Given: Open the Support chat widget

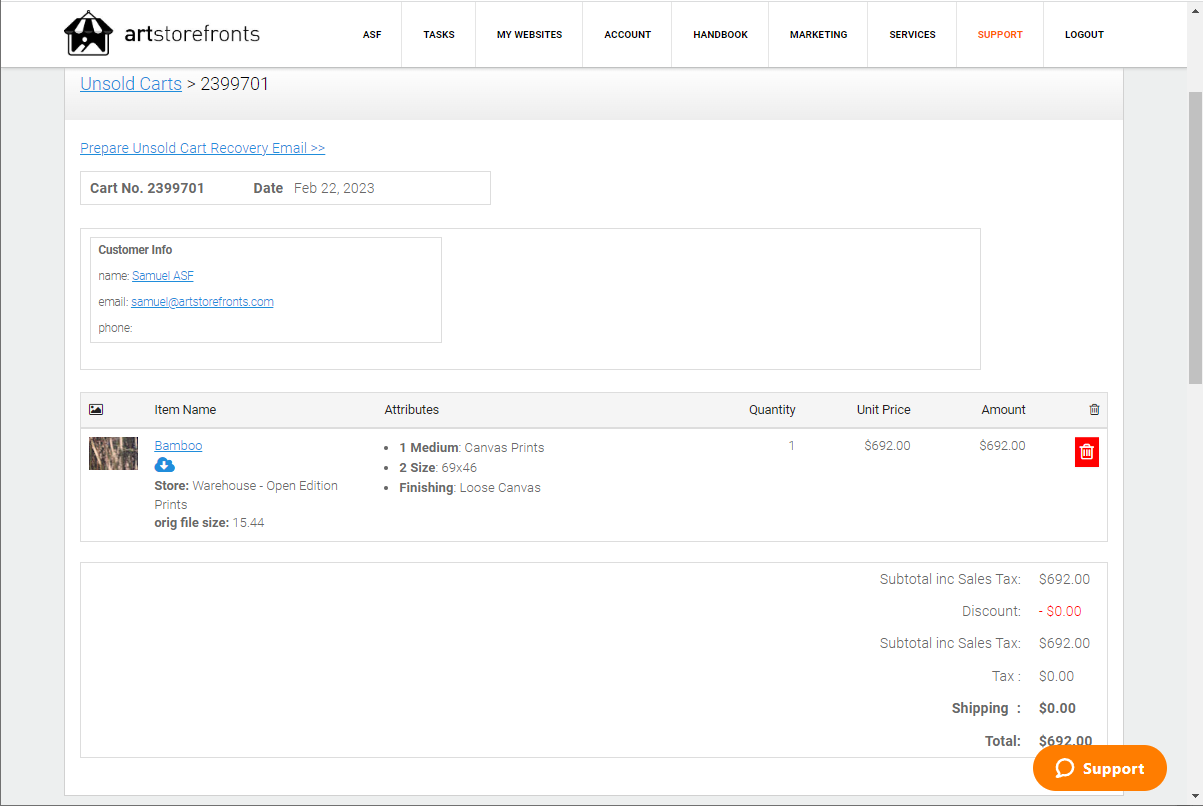Looking at the screenshot, I should point(1100,768).
